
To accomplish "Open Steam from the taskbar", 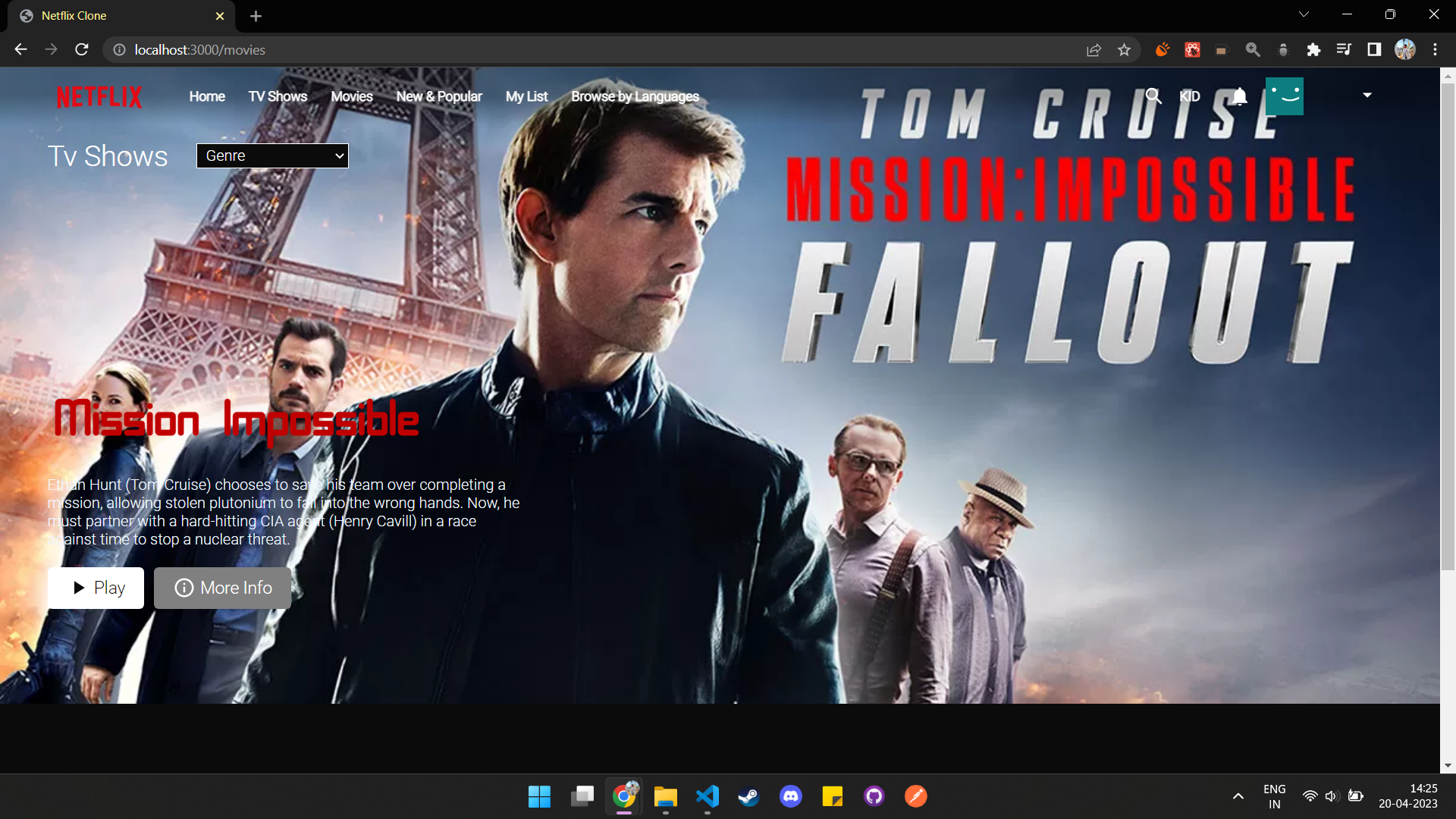I will tap(748, 796).
